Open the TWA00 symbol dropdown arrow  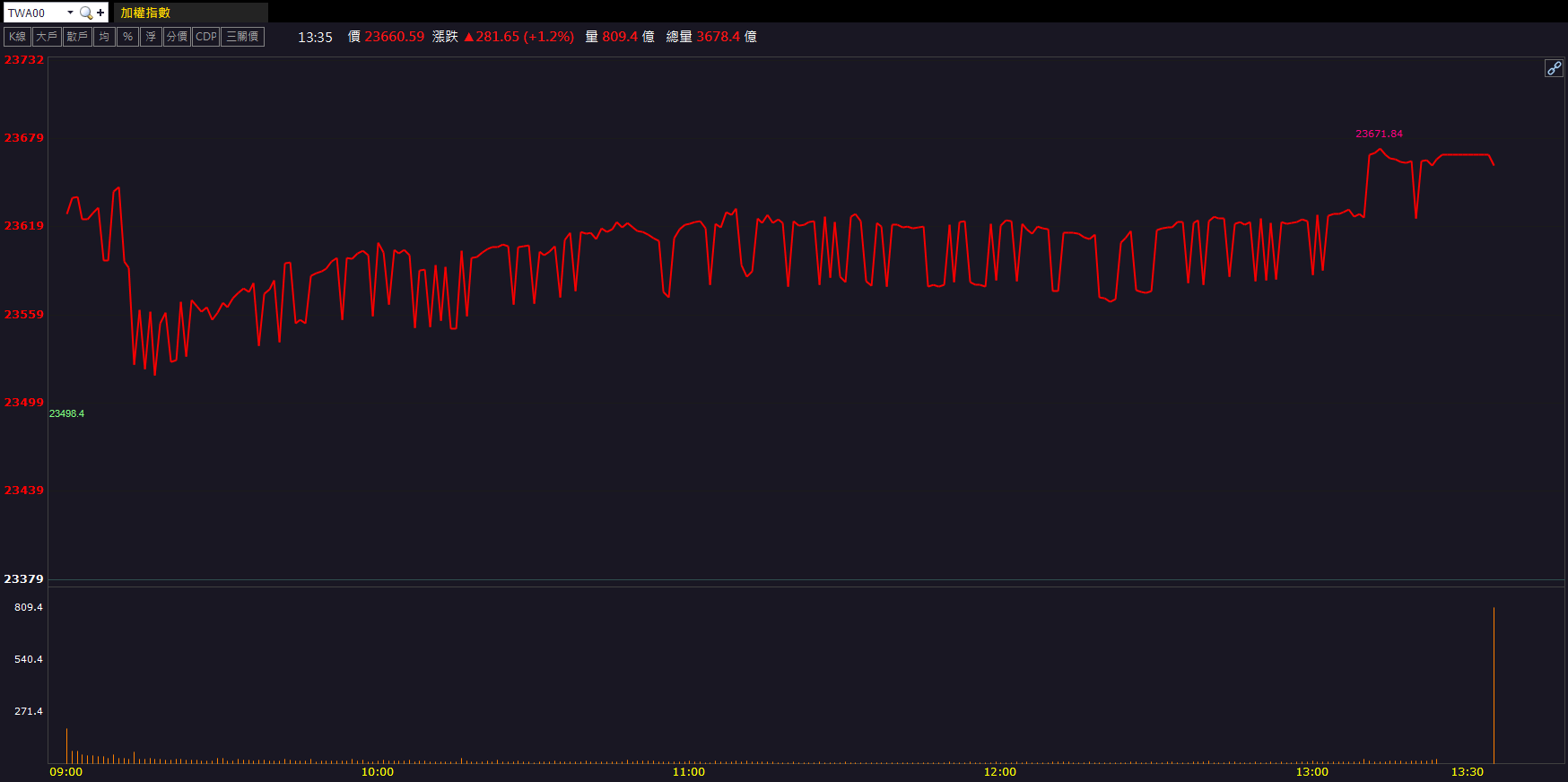[70, 13]
